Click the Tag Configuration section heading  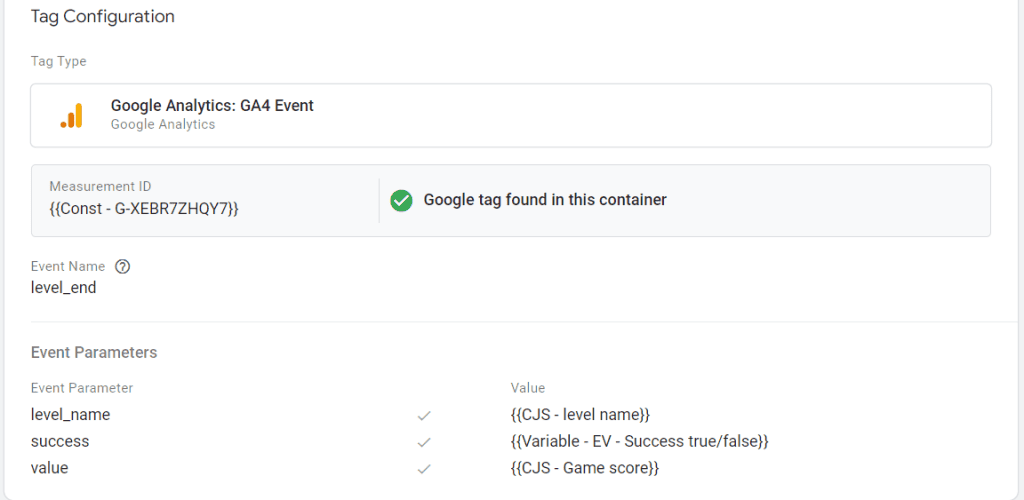(103, 17)
